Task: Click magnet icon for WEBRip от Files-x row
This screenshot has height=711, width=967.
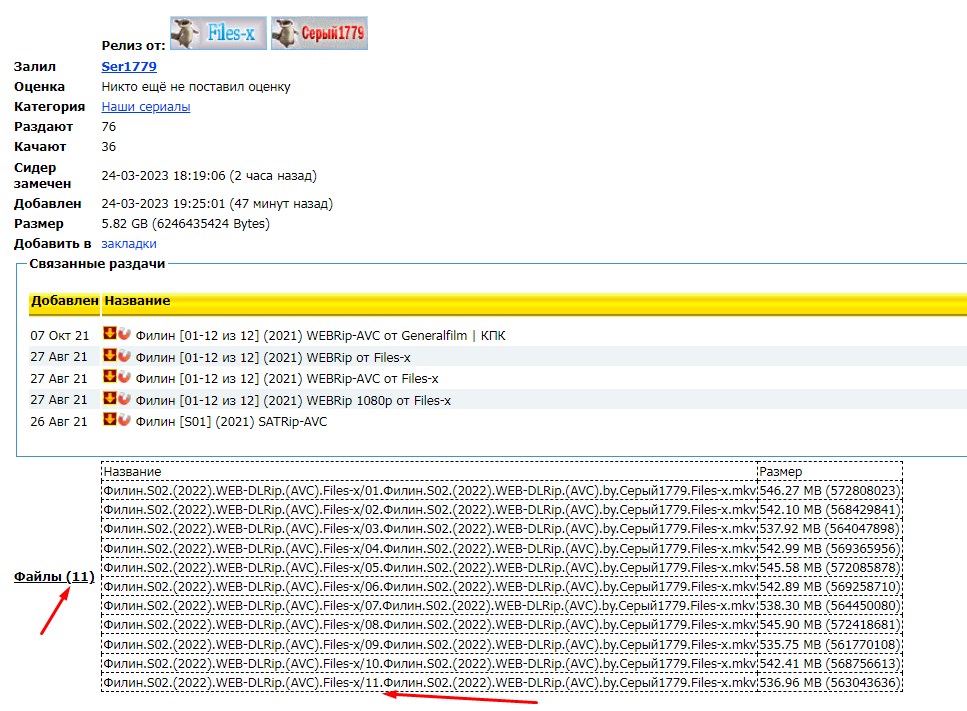Action: (124, 356)
